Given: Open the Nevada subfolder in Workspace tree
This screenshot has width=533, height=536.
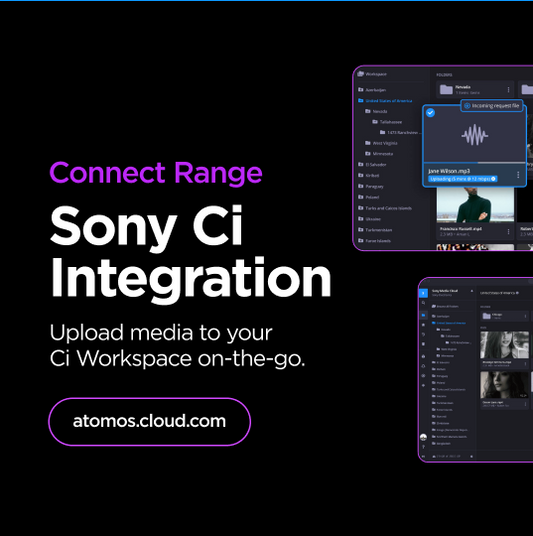Looking at the screenshot, I should point(376,111).
